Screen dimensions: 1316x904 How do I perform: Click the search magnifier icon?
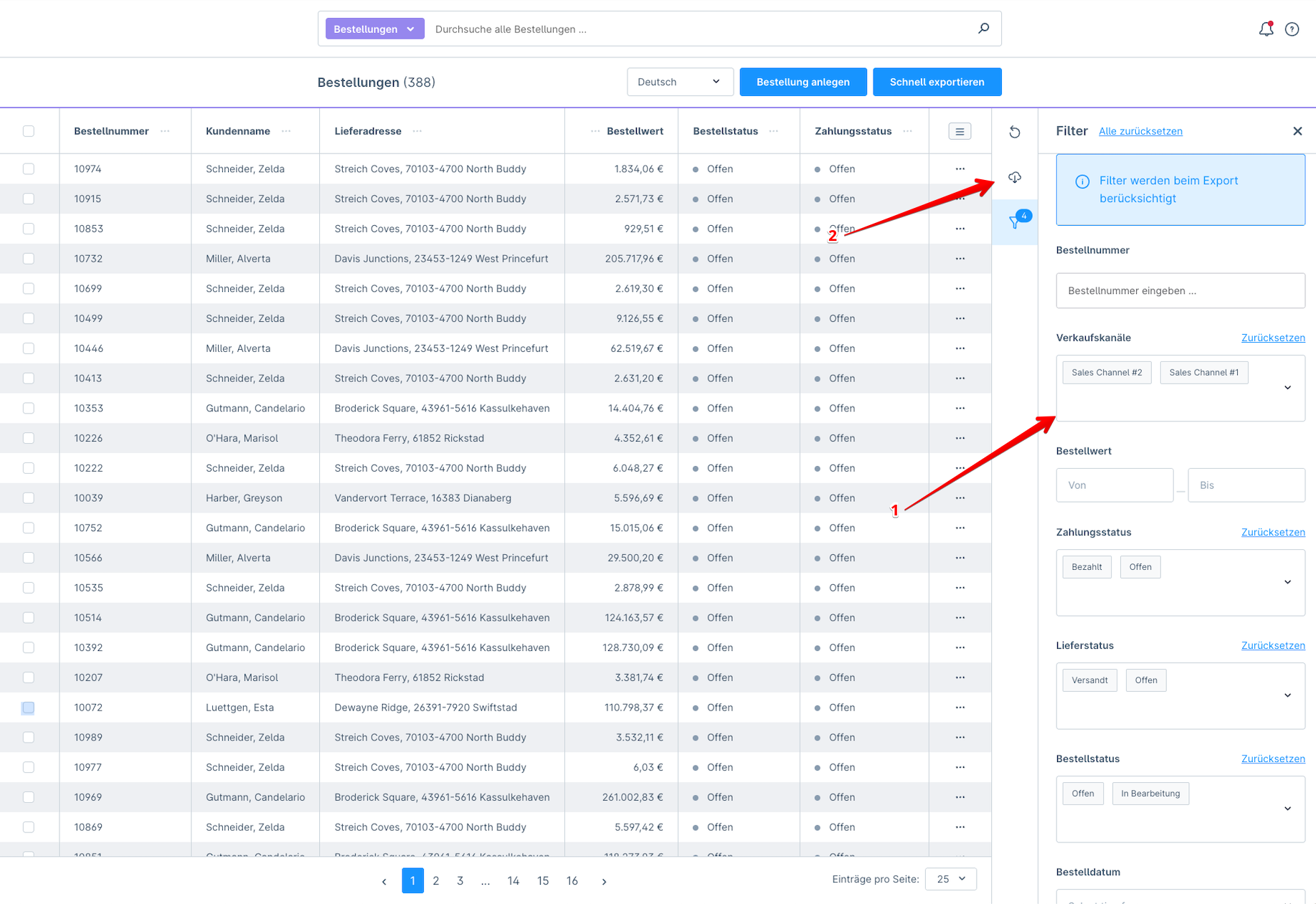tap(983, 29)
